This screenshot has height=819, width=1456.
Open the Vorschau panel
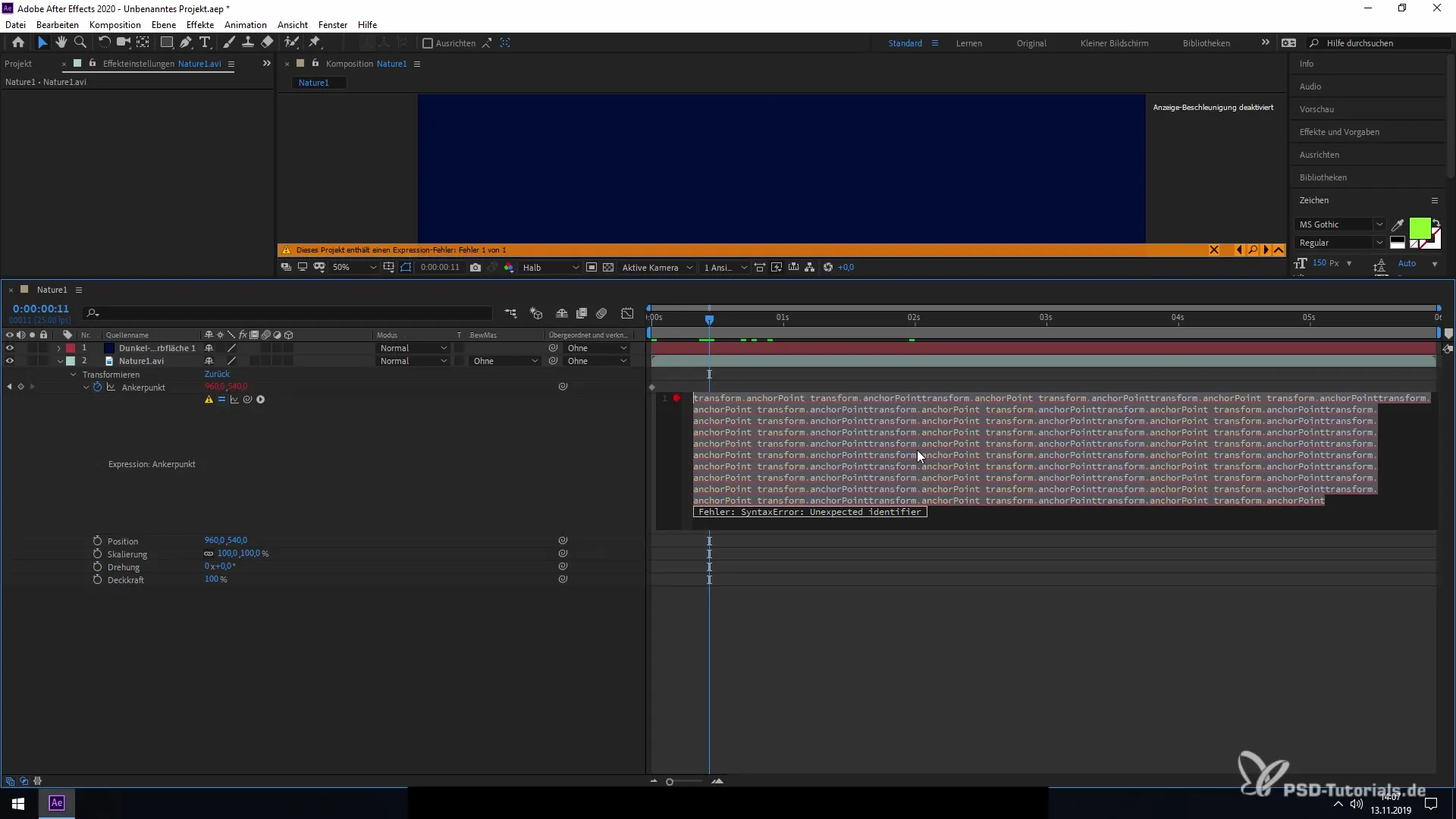[x=1316, y=109]
